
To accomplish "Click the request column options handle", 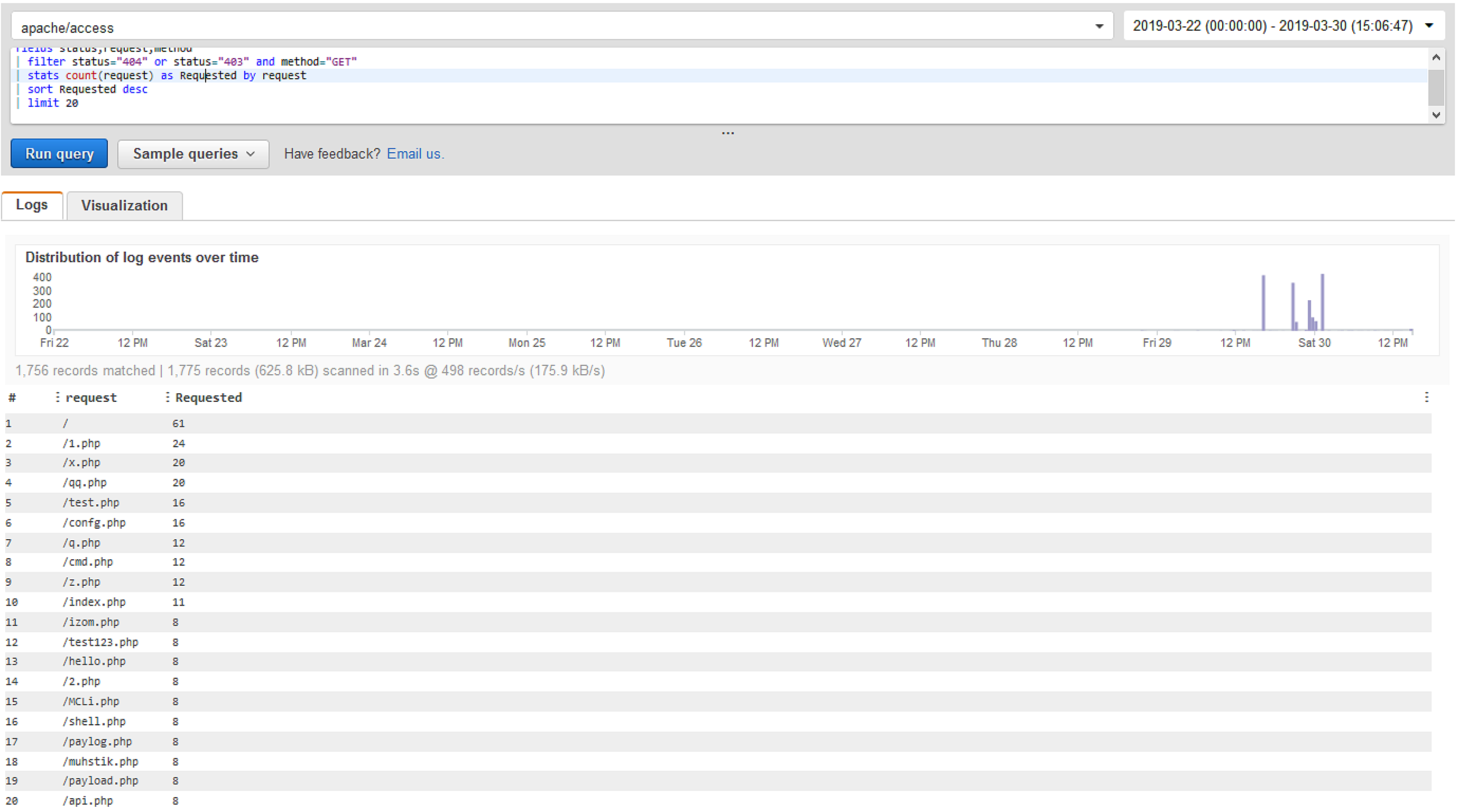I will [x=57, y=397].
